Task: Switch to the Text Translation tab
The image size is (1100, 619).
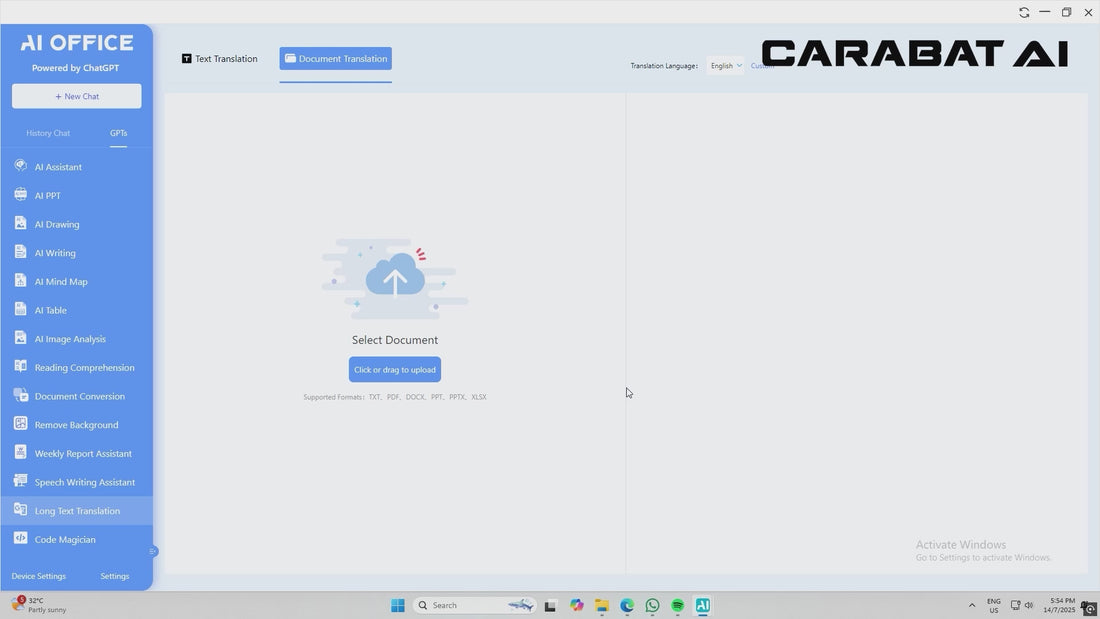Action: [219, 59]
